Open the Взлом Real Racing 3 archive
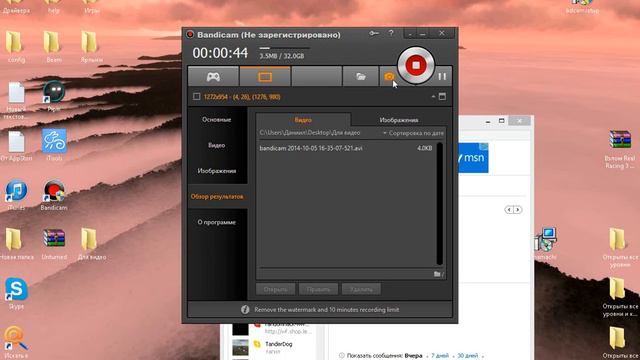The image size is (640, 360). [x=620, y=149]
